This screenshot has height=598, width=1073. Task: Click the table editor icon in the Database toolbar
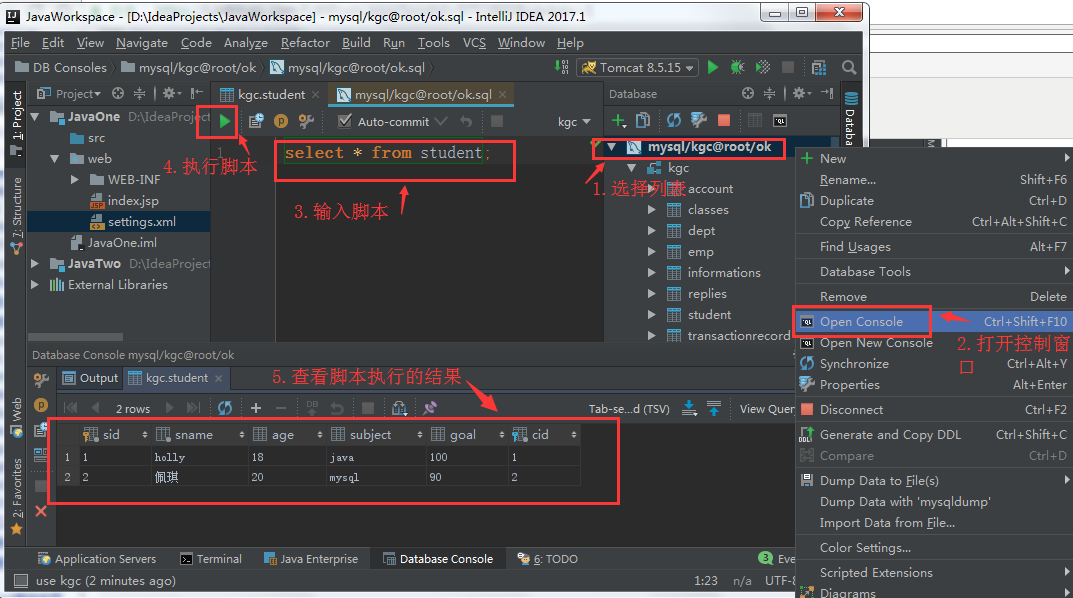(755, 120)
